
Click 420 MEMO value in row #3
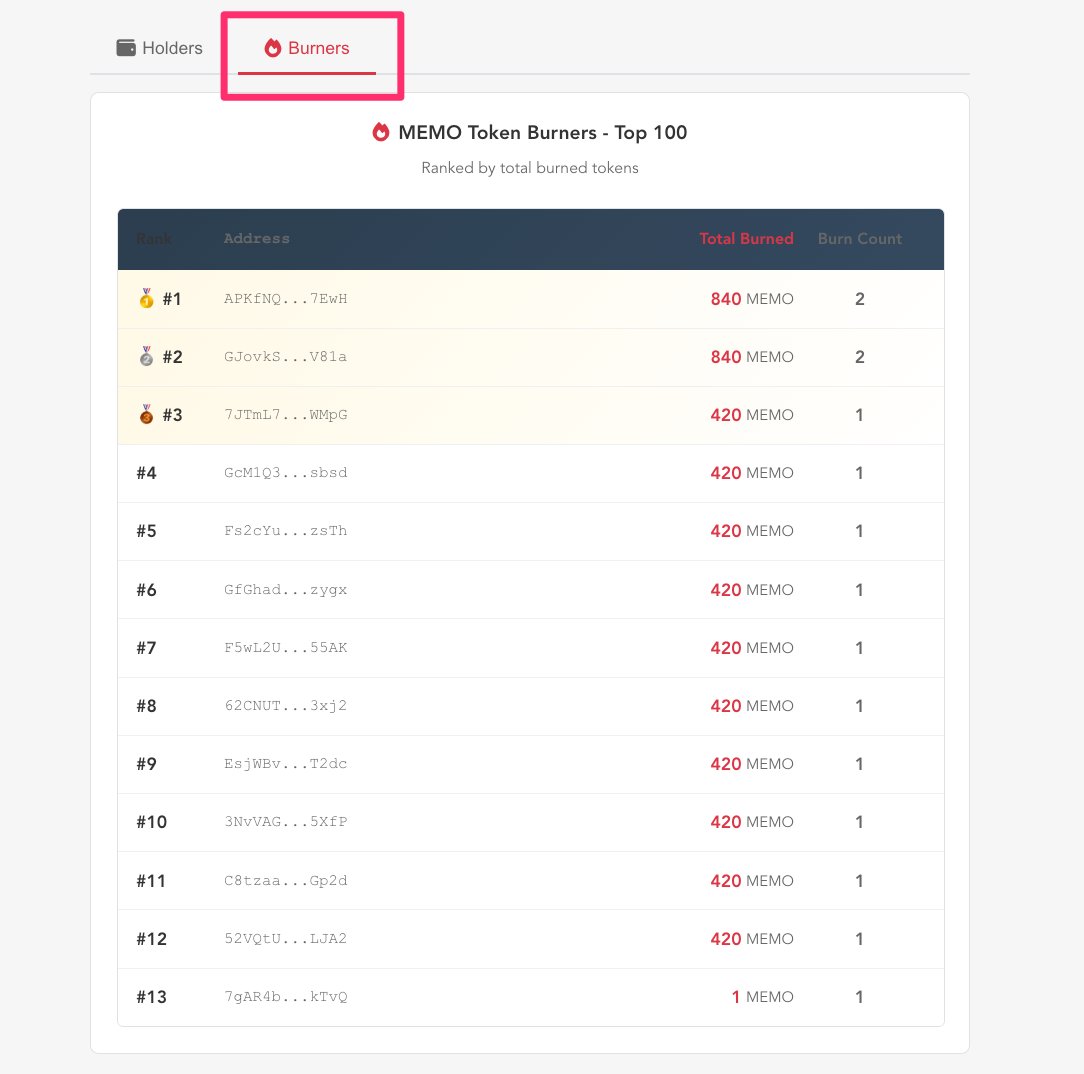(752, 415)
